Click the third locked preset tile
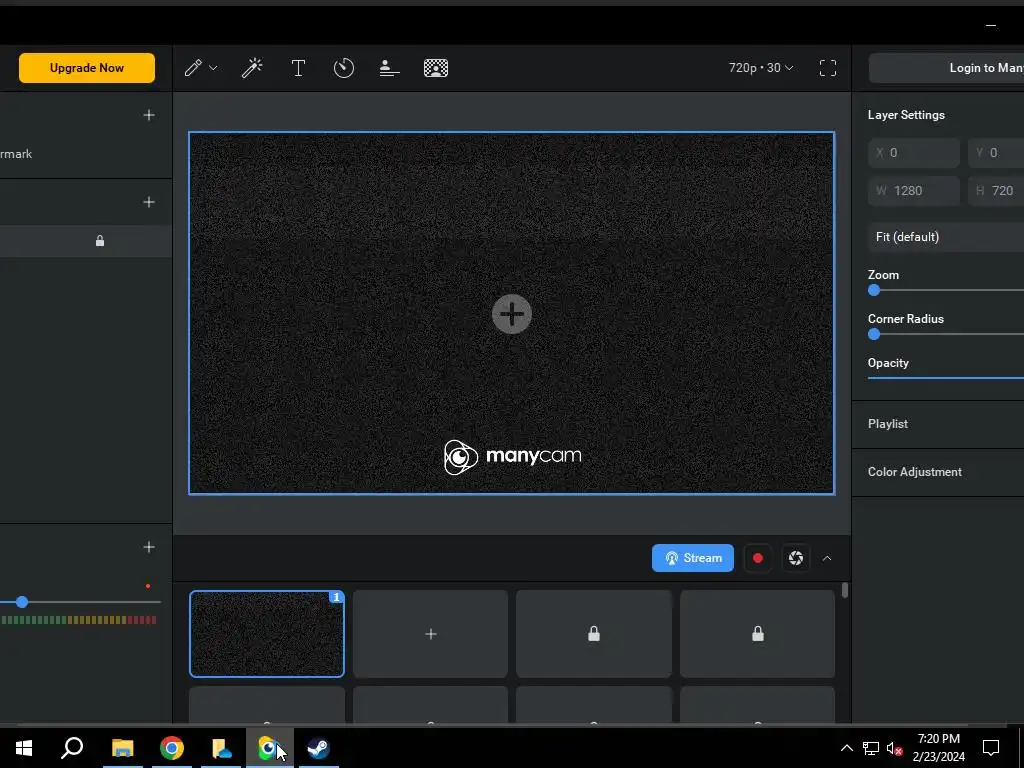Viewport: 1024px width, 768px height. (x=594, y=633)
